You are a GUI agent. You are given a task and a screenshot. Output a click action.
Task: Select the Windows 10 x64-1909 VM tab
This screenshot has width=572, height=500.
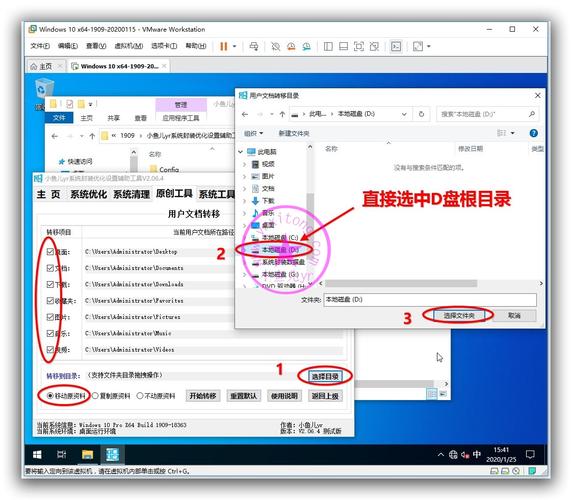click(x=120, y=66)
